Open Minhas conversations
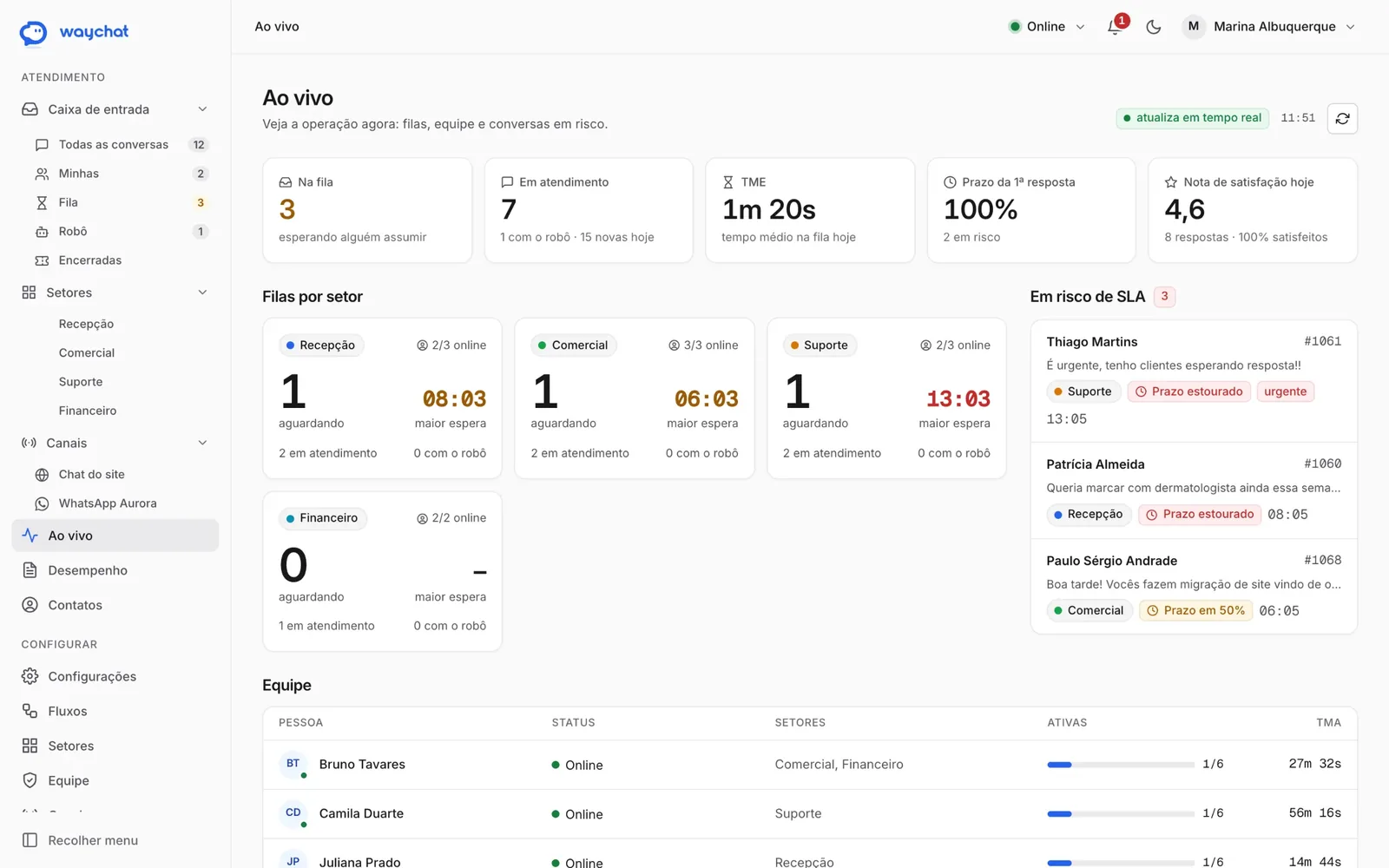The width and height of the screenshot is (1389, 868). click(x=121, y=174)
